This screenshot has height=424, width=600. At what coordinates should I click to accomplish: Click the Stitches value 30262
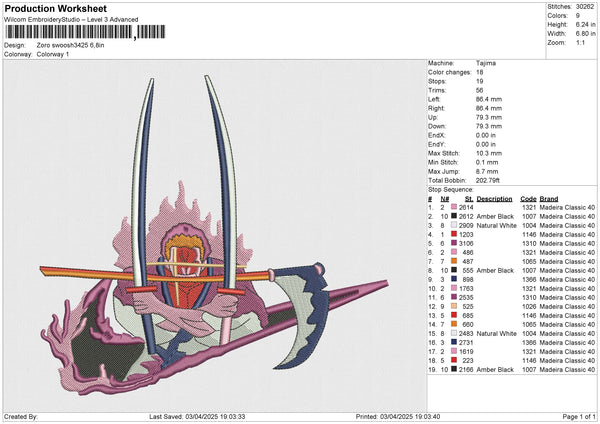point(585,7)
